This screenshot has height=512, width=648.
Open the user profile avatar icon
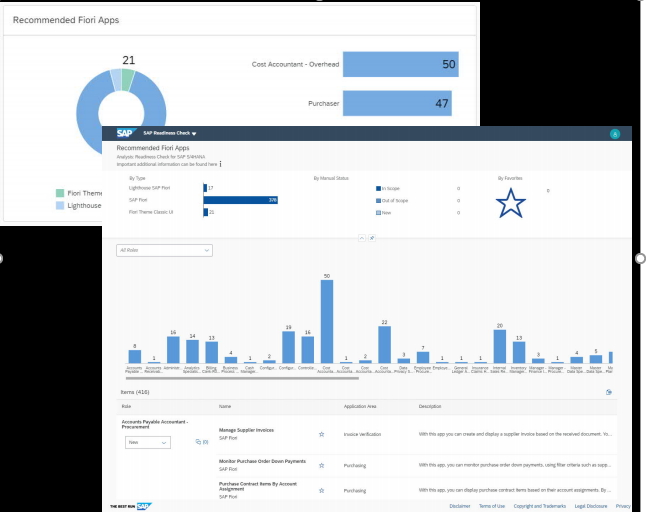pyautogui.click(x=615, y=134)
